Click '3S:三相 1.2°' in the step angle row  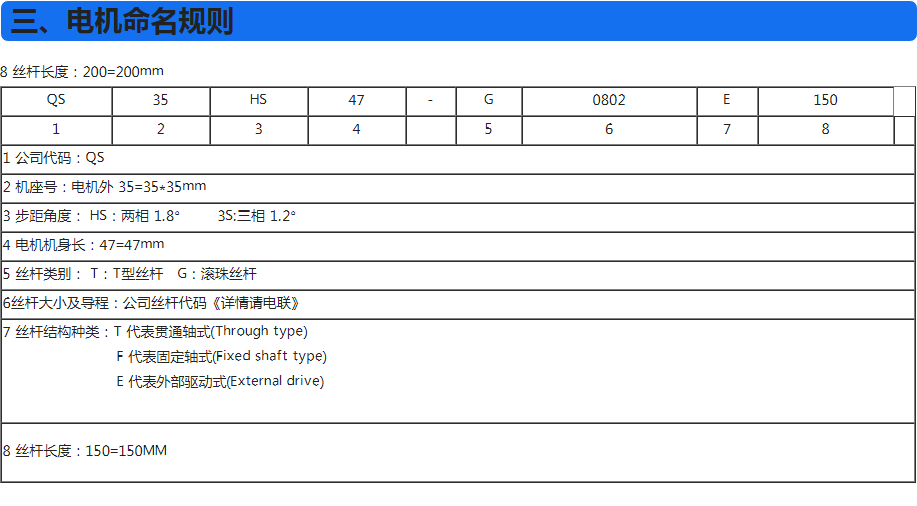[x=257, y=216]
